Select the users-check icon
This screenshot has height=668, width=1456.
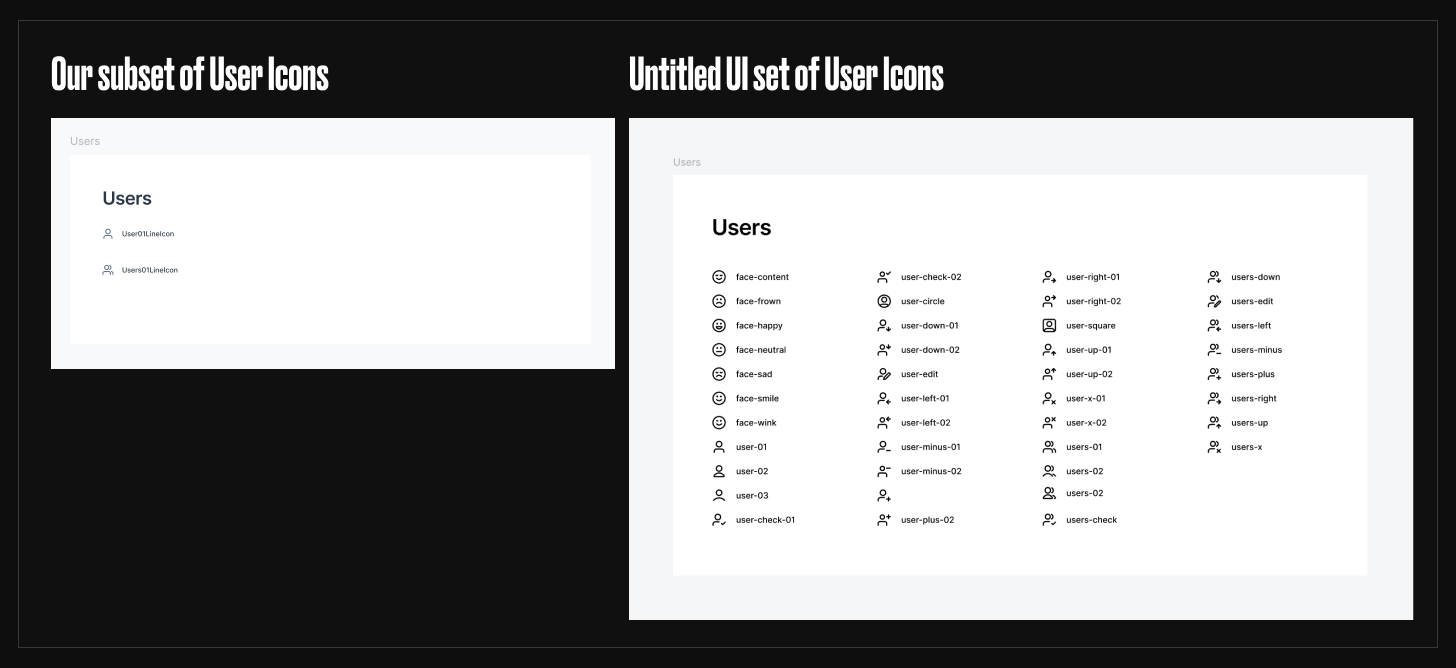tap(1049, 520)
